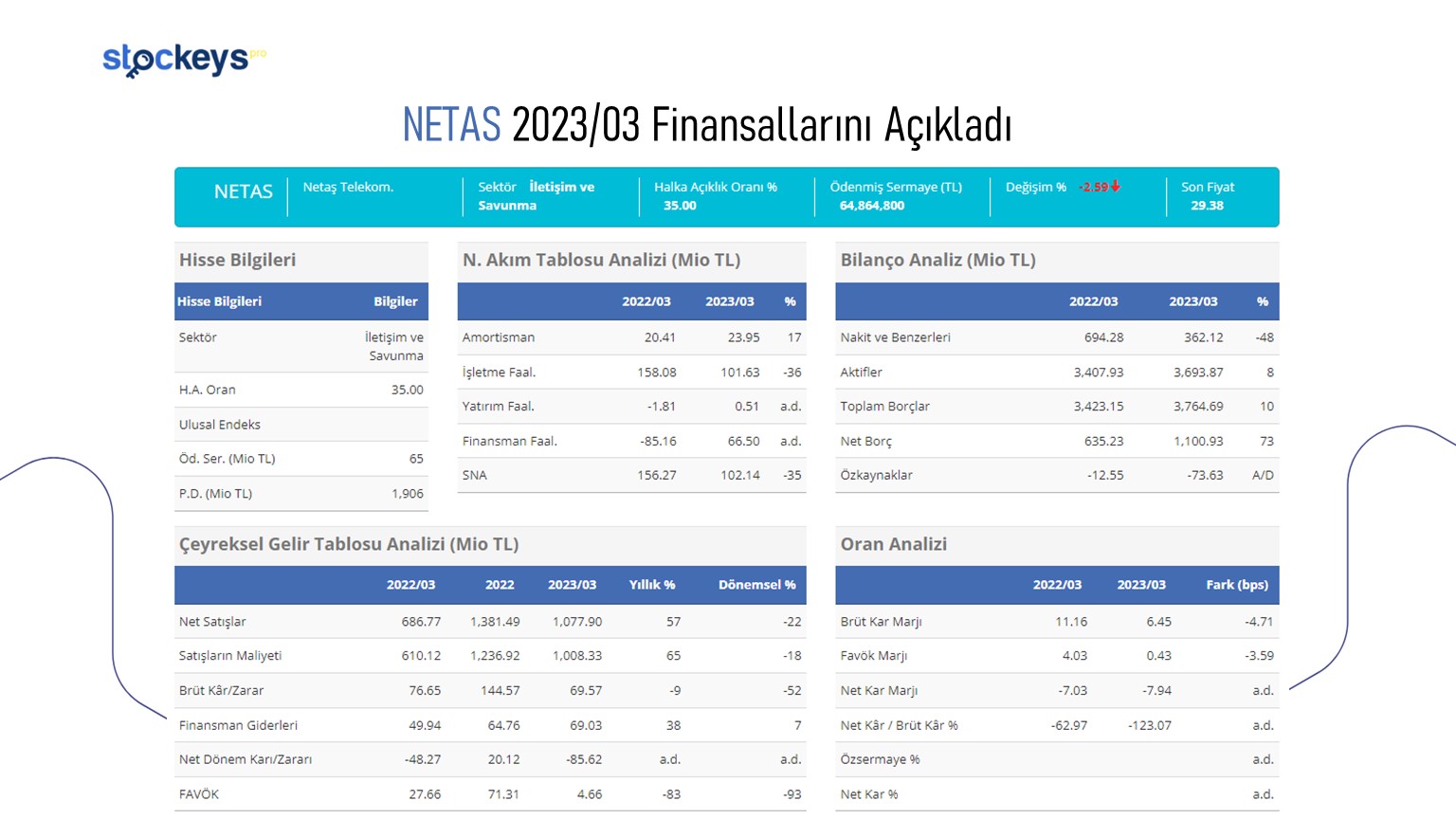Click the Halka Açıklık Oranı value 35.00

(680, 205)
